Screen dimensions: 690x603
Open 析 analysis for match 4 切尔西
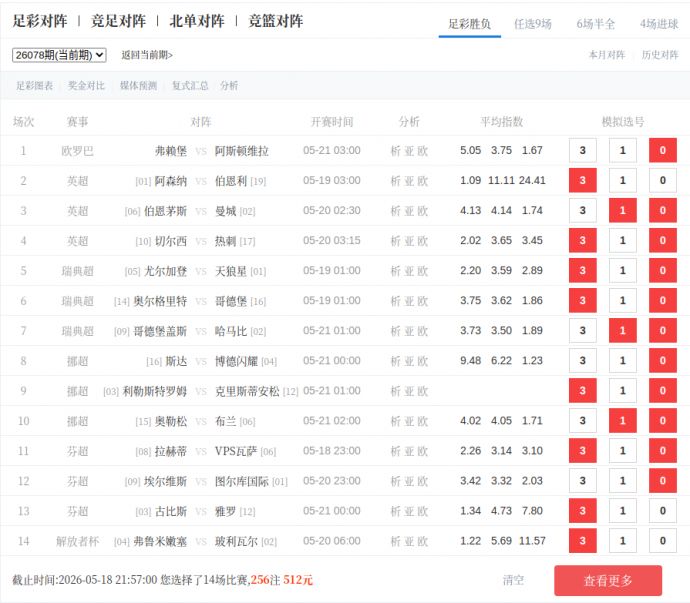point(396,241)
